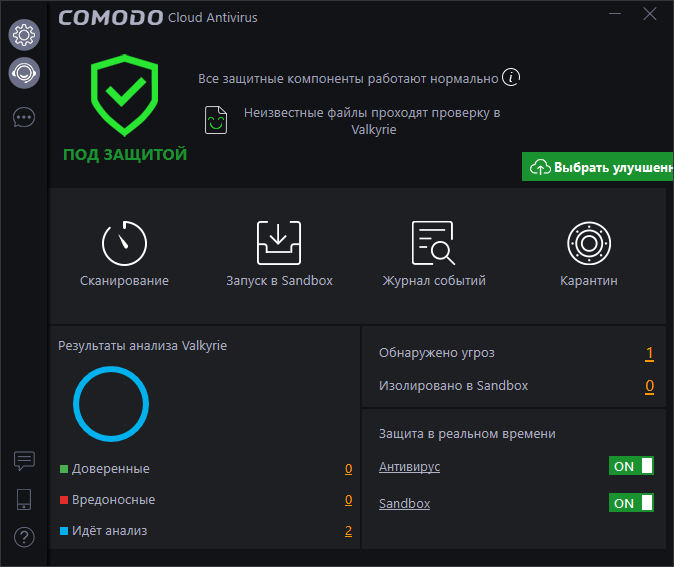The width and height of the screenshot is (674, 567).
Task: Open help via the question mark icon
Action: [x=24, y=537]
